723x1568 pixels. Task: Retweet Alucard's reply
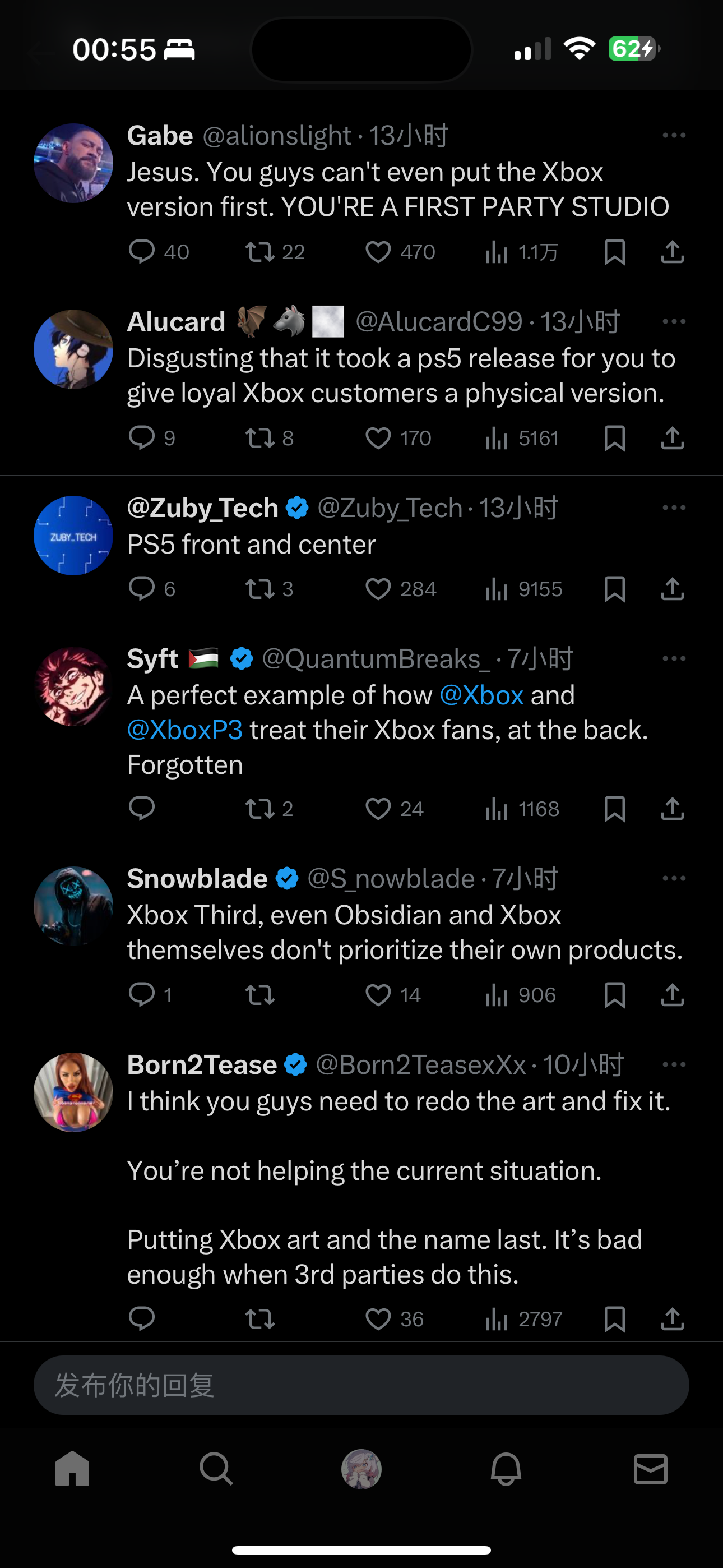260,438
